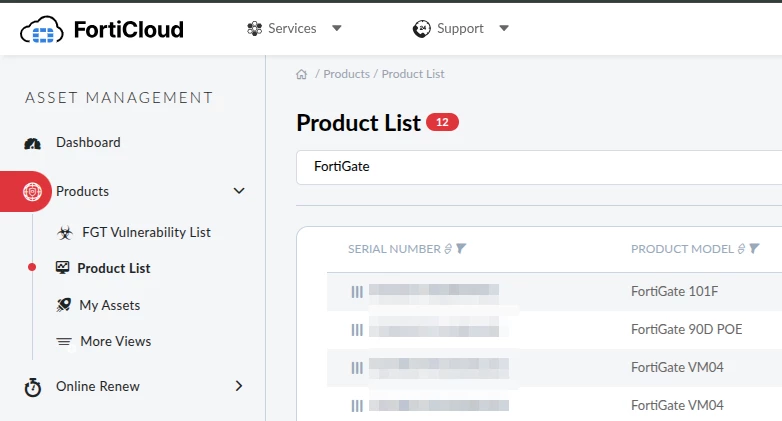Open the Product Model filter icon
Screen dimensions: 782x421
point(754,248)
